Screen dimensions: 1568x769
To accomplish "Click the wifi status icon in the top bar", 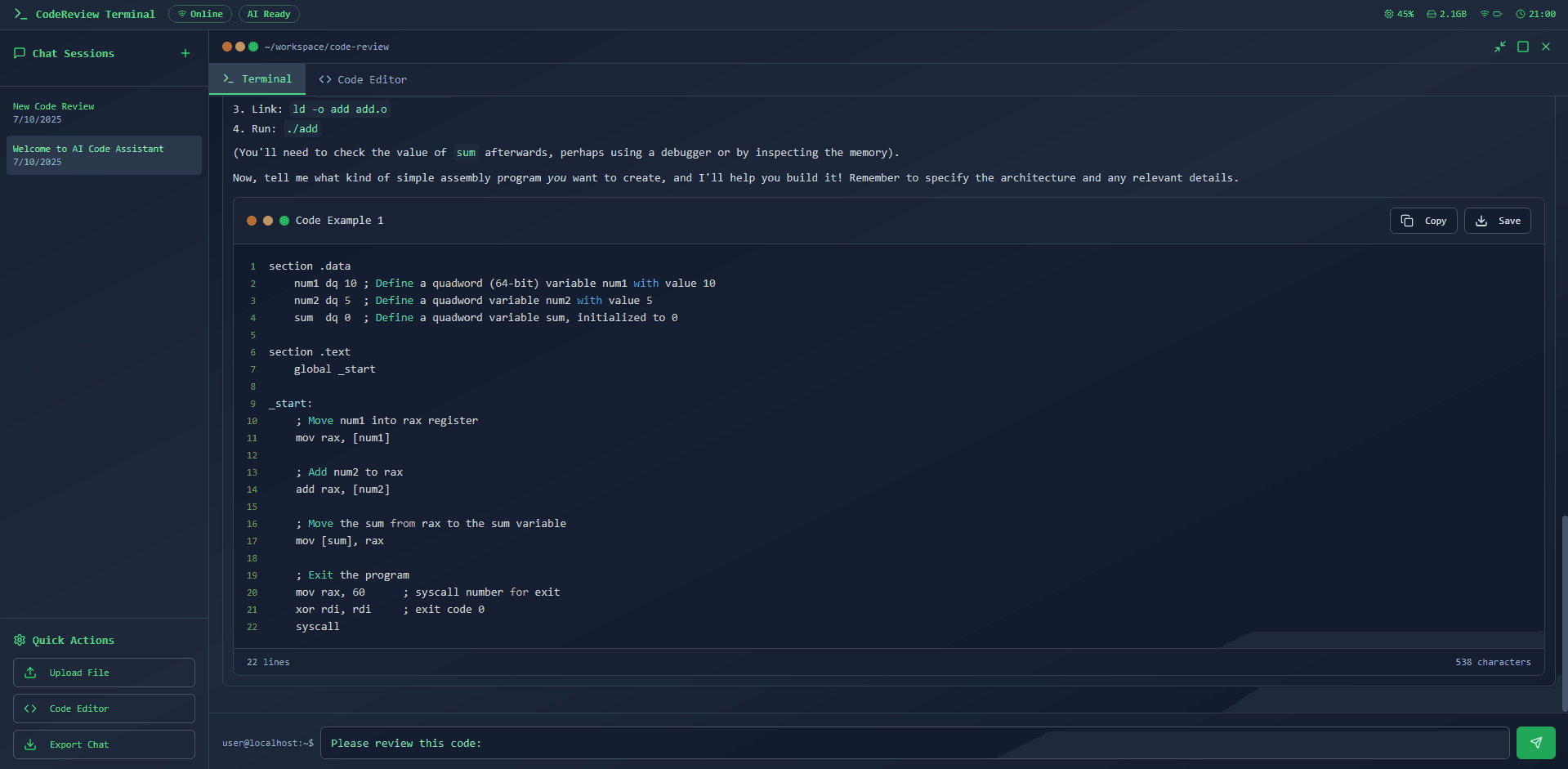I will (1485, 14).
